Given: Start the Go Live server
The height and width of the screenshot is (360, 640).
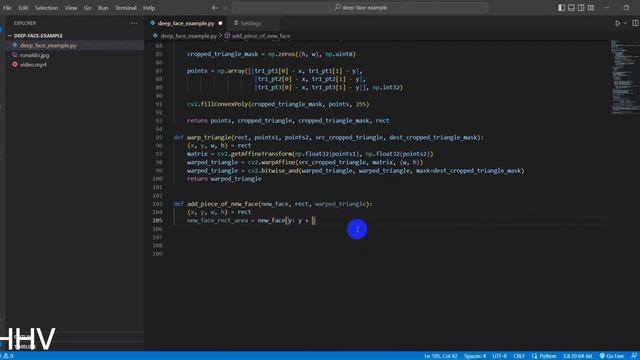Looking at the screenshot, I should click(611, 356).
